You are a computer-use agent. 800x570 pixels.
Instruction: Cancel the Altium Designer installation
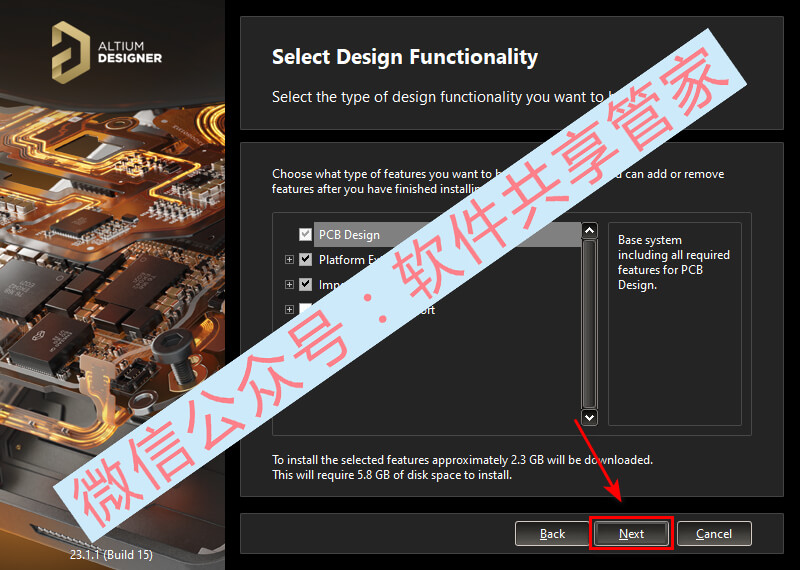[714, 534]
